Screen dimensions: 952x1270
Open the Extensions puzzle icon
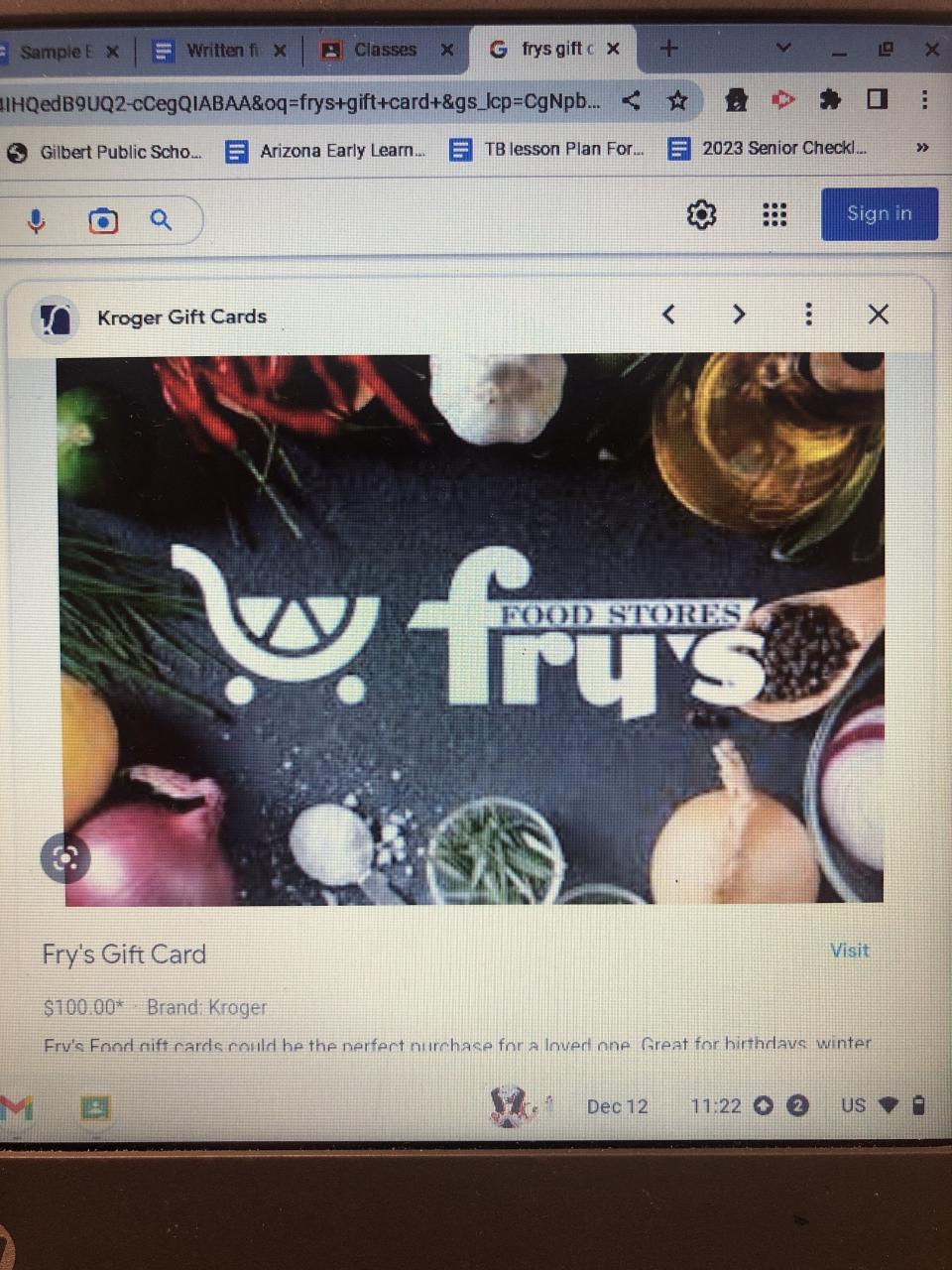coord(830,99)
